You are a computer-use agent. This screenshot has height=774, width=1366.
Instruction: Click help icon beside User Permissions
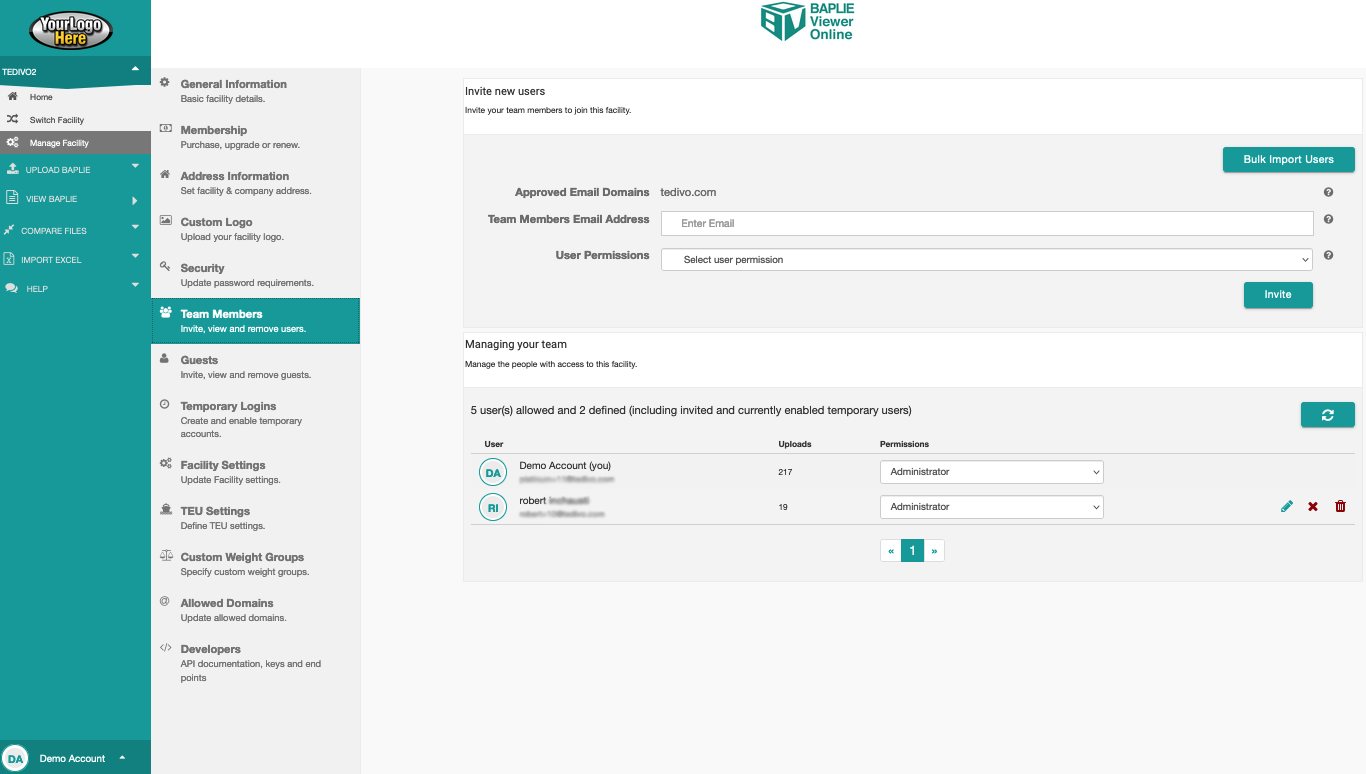[x=1328, y=256]
